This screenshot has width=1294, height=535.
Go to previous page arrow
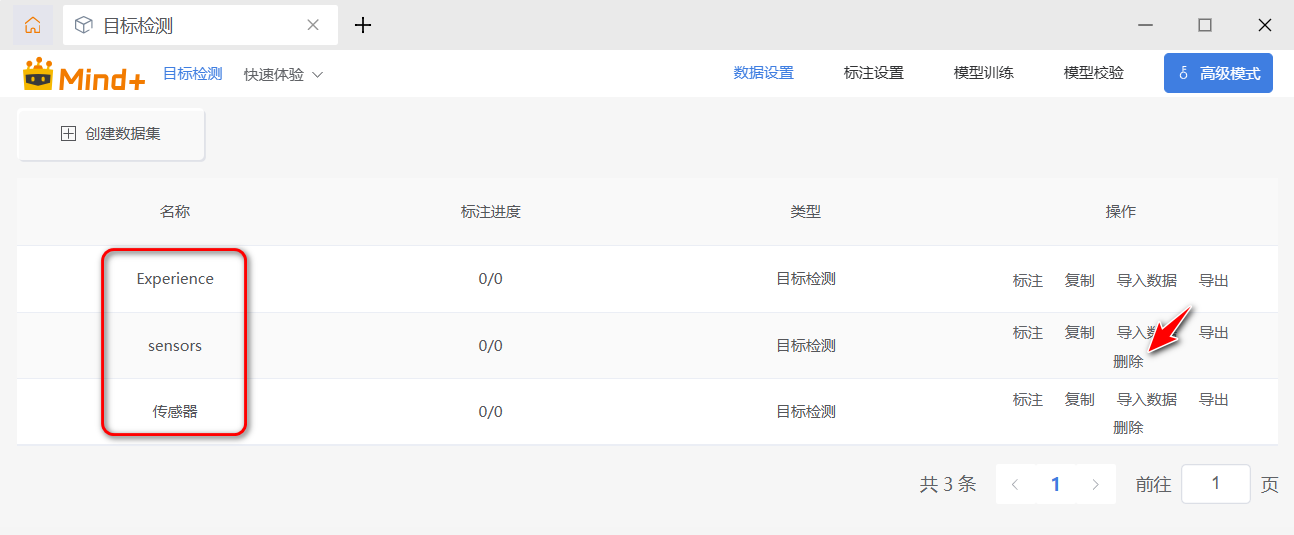[1015, 485]
